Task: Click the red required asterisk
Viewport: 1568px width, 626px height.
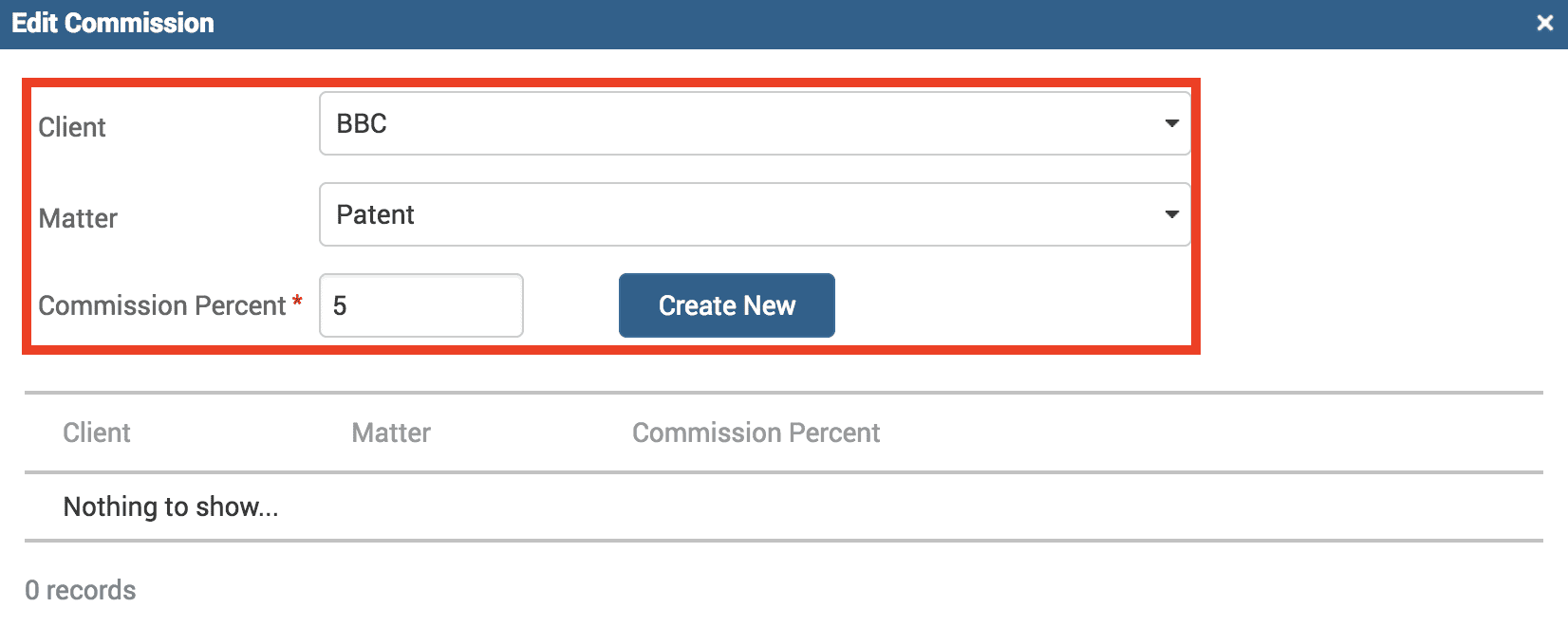Action: click(297, 302)
